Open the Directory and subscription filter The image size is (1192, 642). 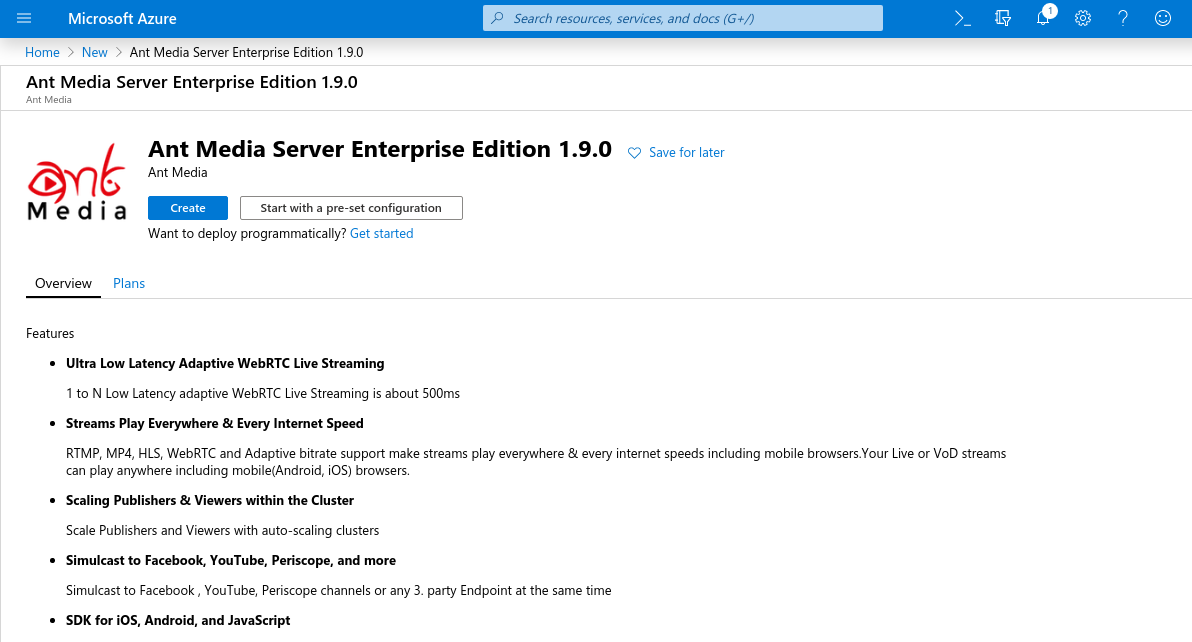pos(1003,18)
